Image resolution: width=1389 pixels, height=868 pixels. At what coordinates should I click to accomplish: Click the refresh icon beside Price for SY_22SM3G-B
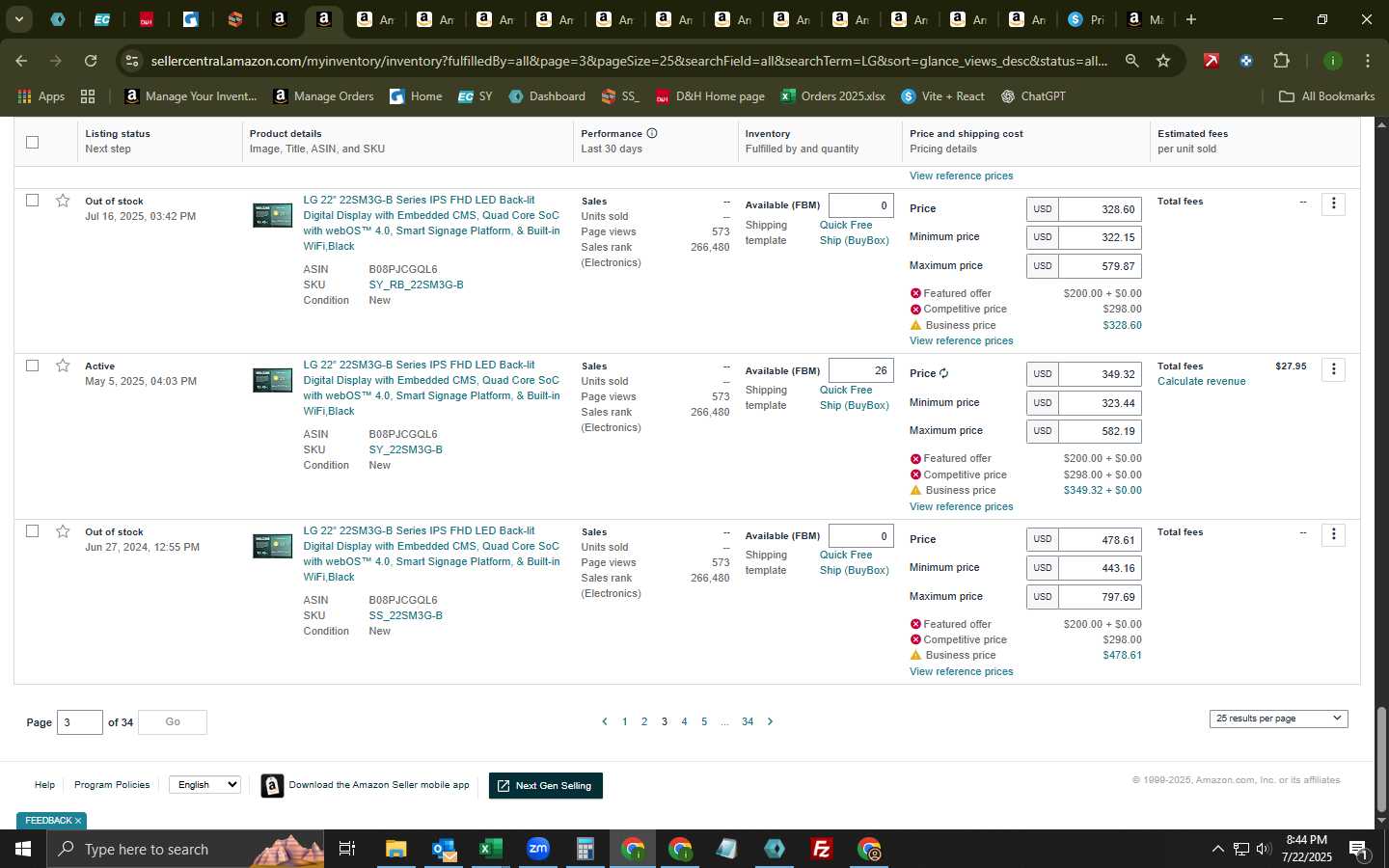[x=944, y=373]
